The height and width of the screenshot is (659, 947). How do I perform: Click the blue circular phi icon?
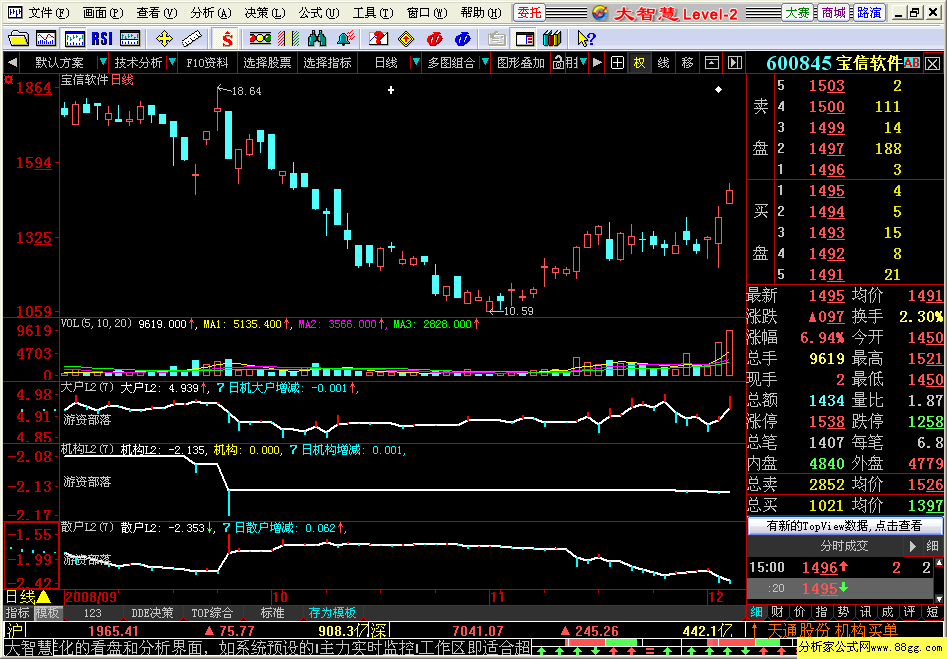click(x=463, y=39)
